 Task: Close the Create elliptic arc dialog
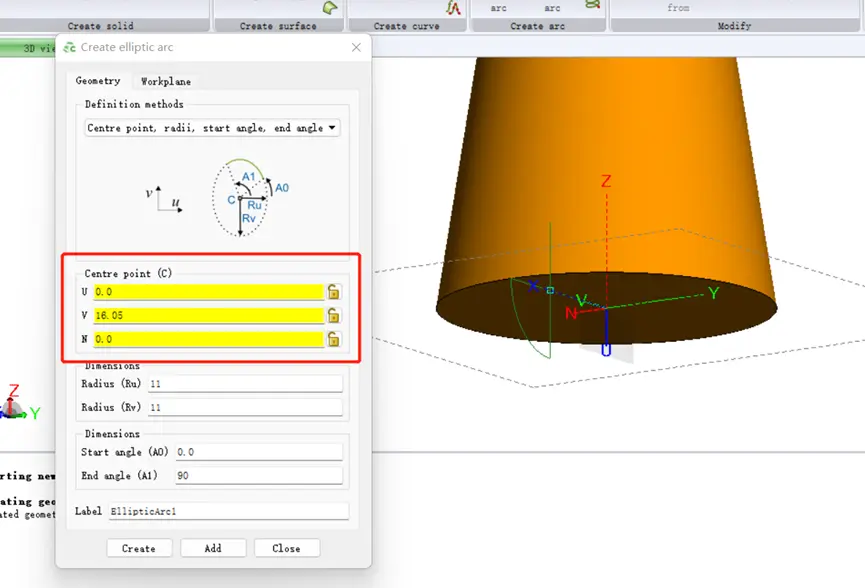(x=356, y=47)
